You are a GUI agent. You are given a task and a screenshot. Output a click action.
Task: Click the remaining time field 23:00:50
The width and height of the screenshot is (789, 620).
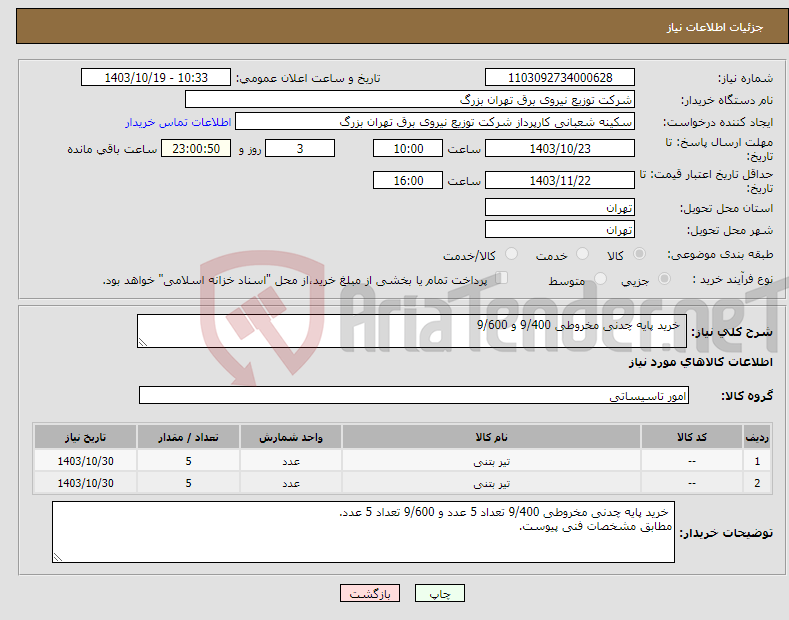point(196,148)
